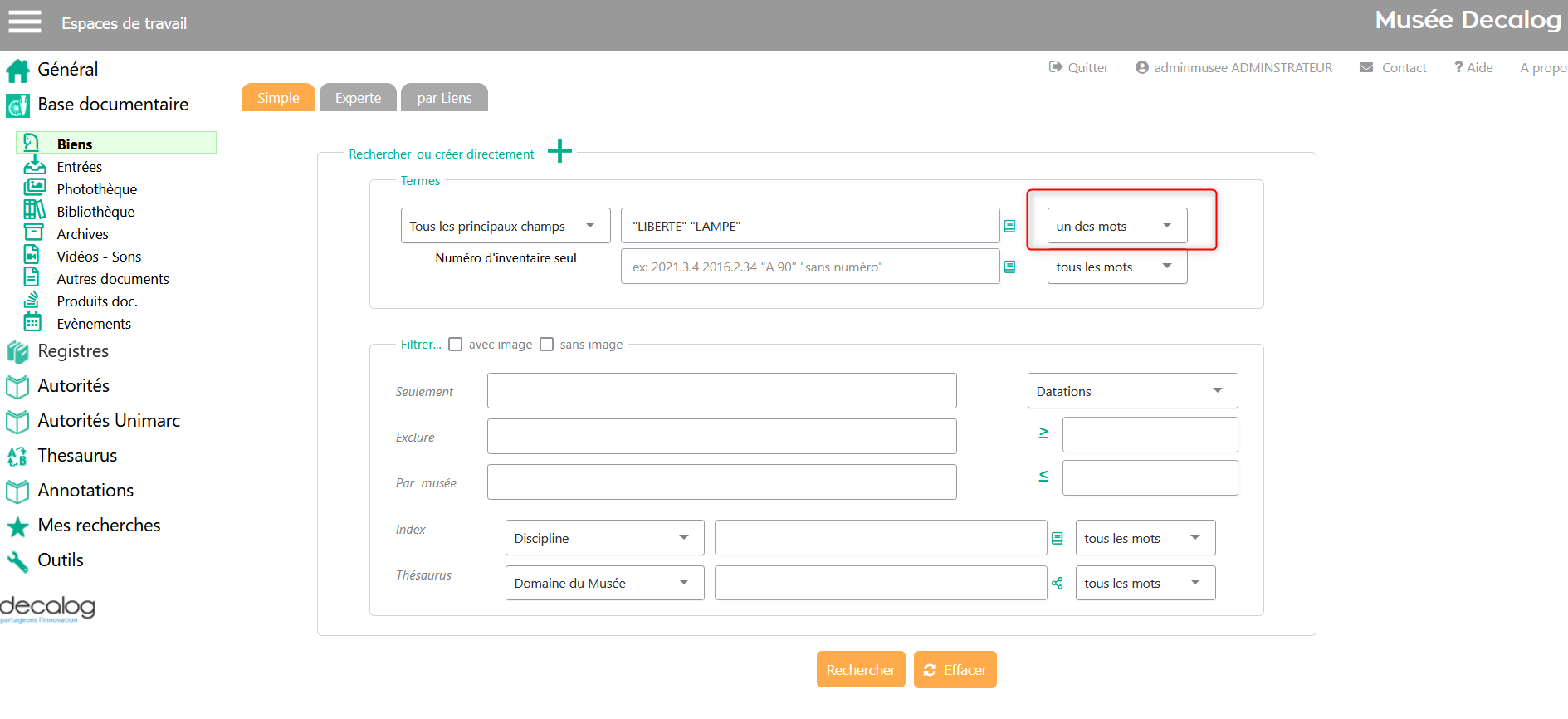This screenshot has height=719, width=1568.
Task: Click the Contact link
Action: (1393, 67)
